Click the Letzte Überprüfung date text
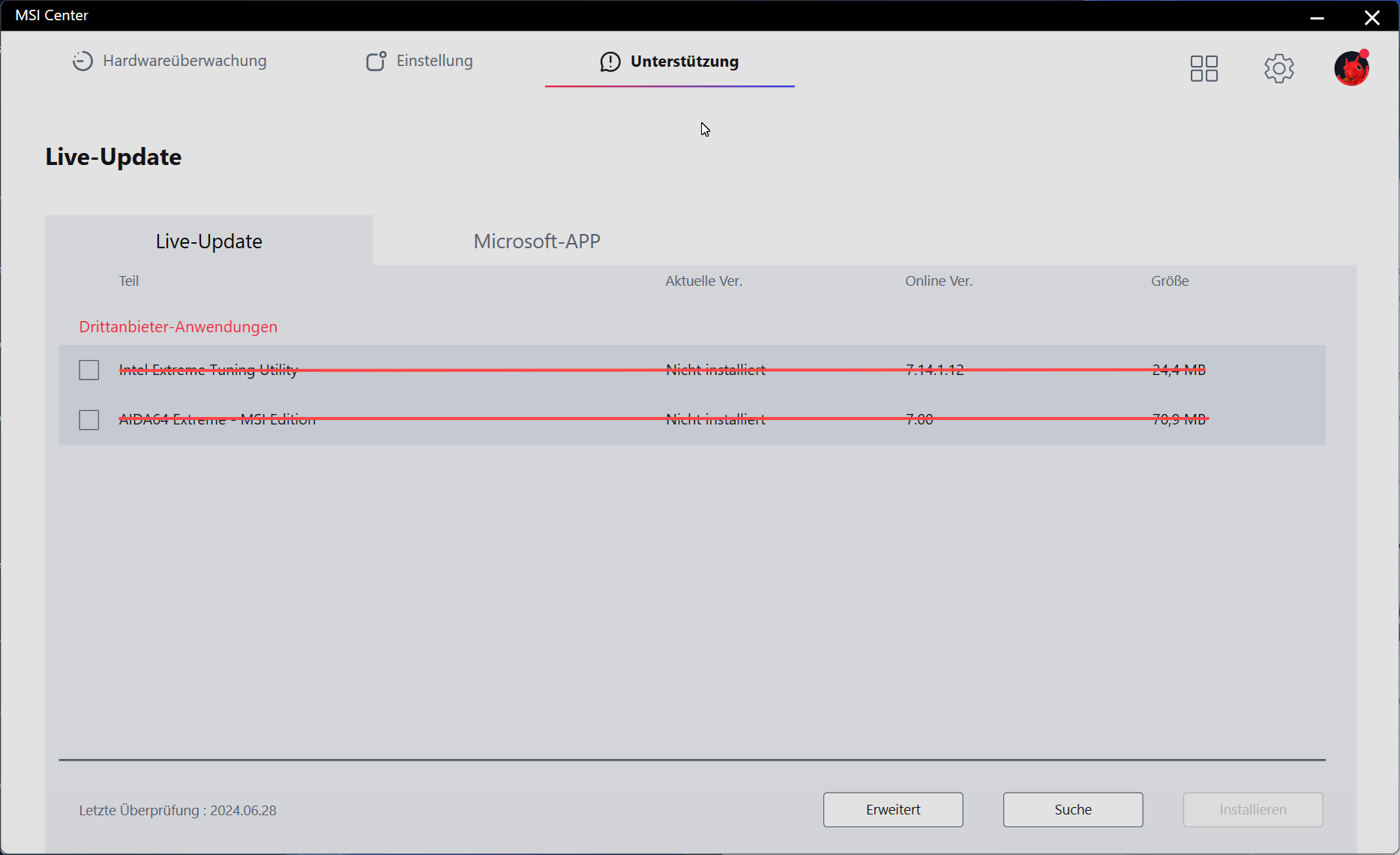Image resolution: width=1400 pixels, height=855 pixels. point(178,810)
